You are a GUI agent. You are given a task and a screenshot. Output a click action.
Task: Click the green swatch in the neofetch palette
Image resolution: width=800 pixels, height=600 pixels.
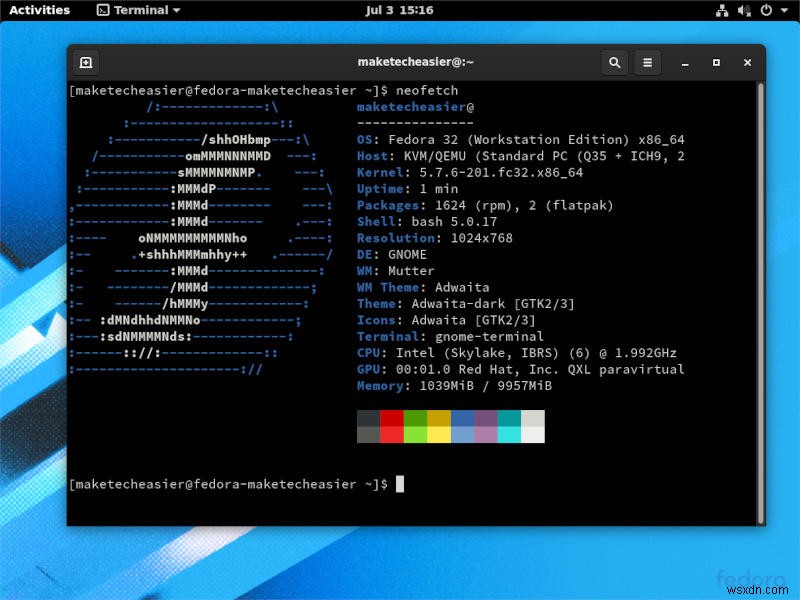click(413, 428)
